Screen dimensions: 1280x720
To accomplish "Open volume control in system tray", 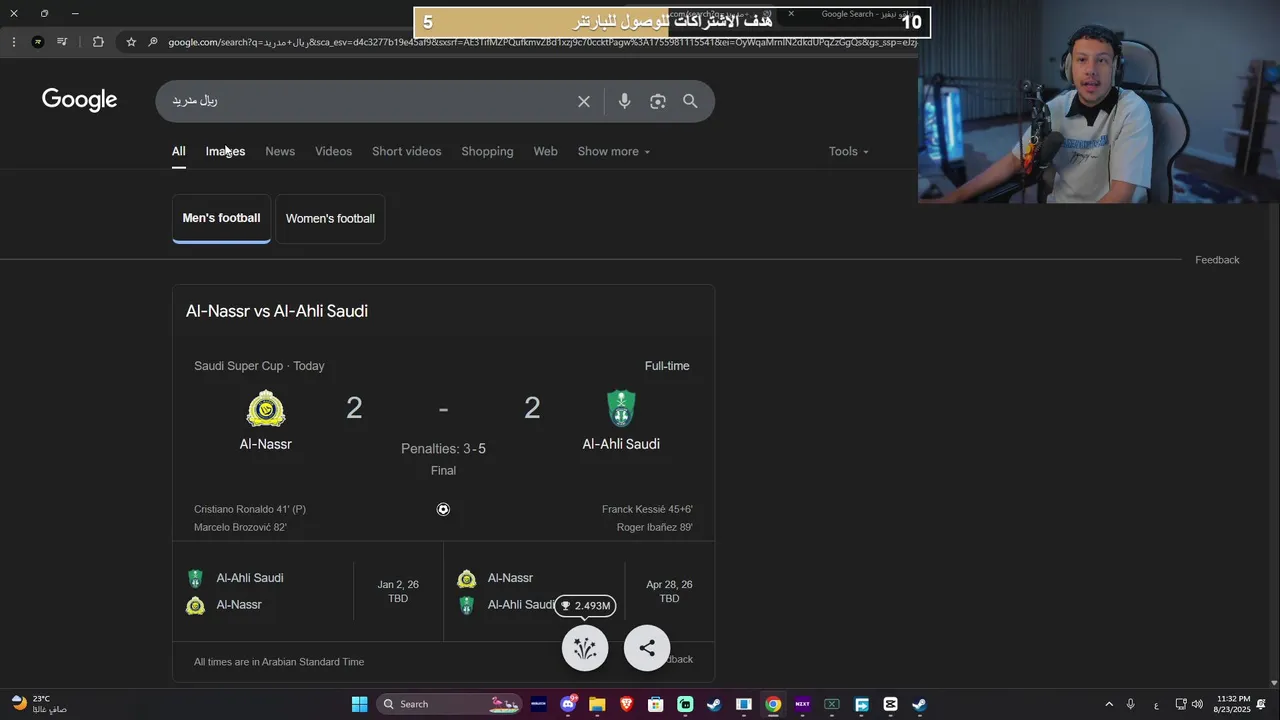I will click(1197, 704).
